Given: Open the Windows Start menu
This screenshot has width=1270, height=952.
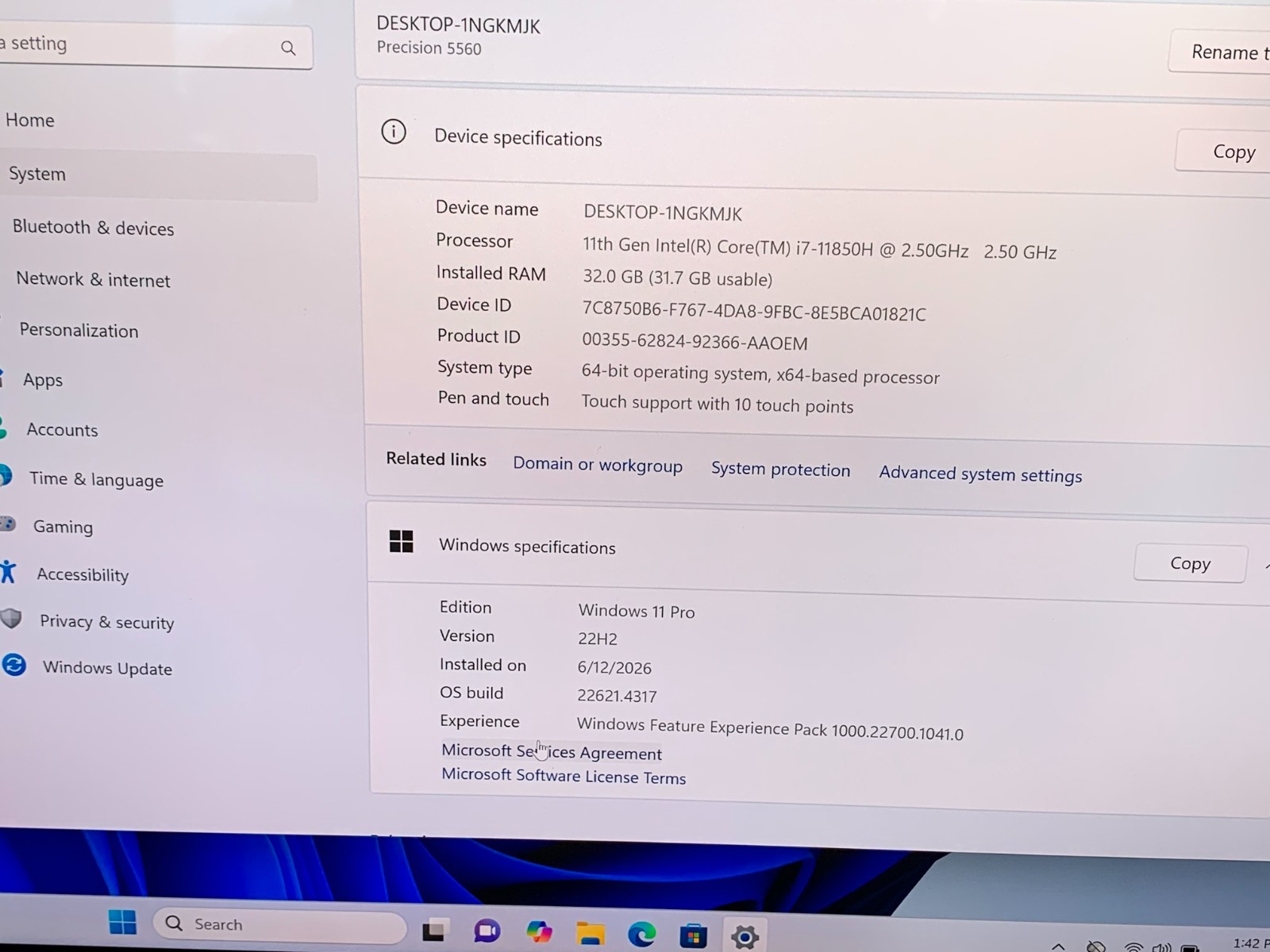Looking at the screenshot, I should tap(122, 922).
